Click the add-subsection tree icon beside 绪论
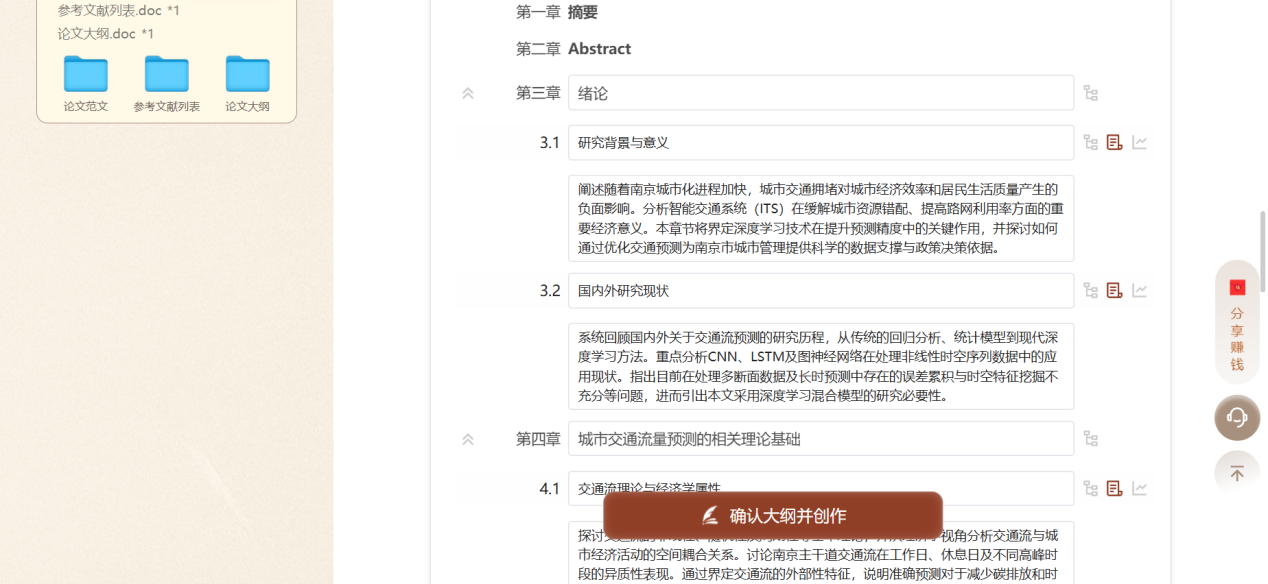 pos(1091,93)
